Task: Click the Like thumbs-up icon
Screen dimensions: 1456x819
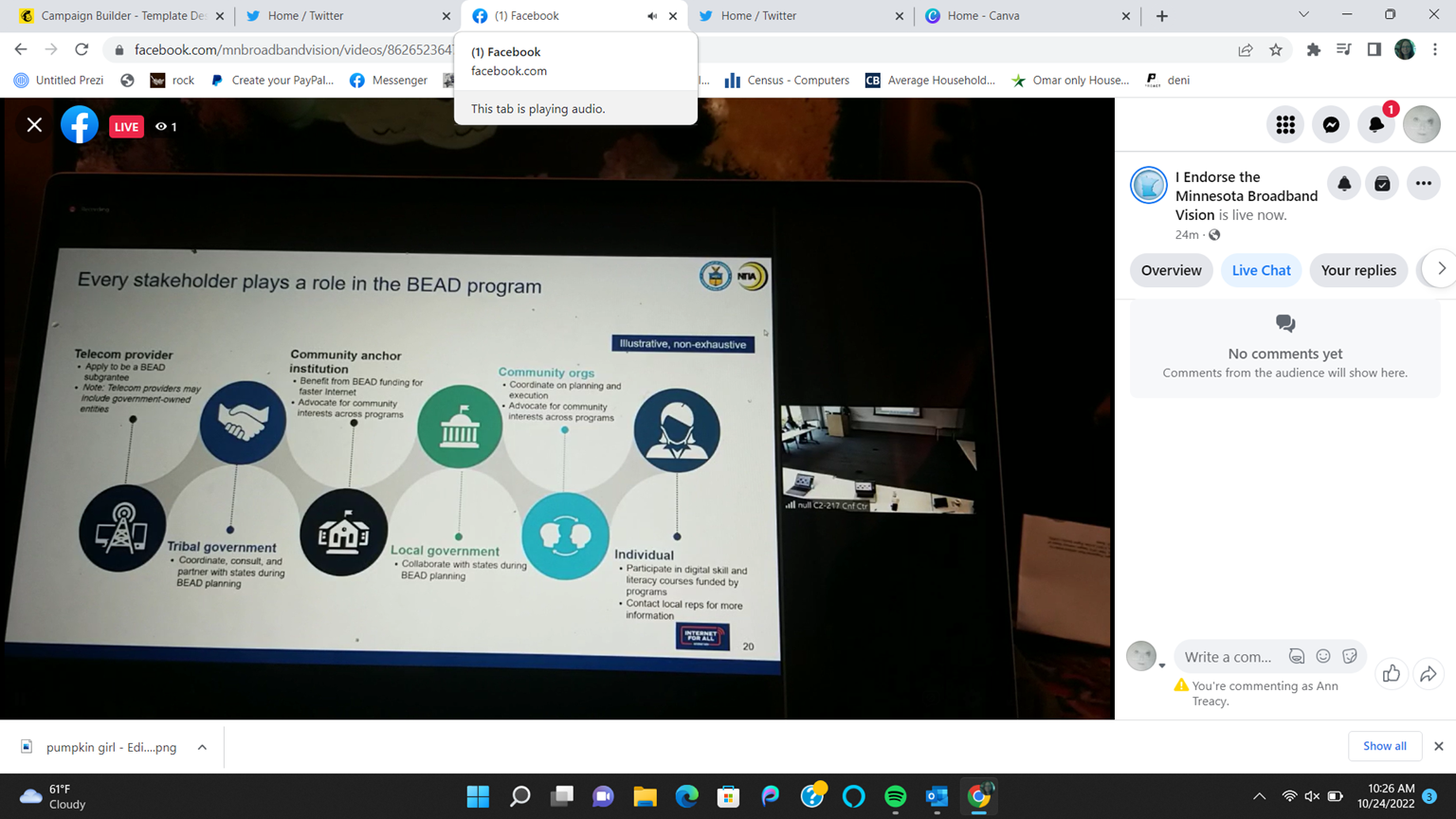Action: pos(1391,674)
